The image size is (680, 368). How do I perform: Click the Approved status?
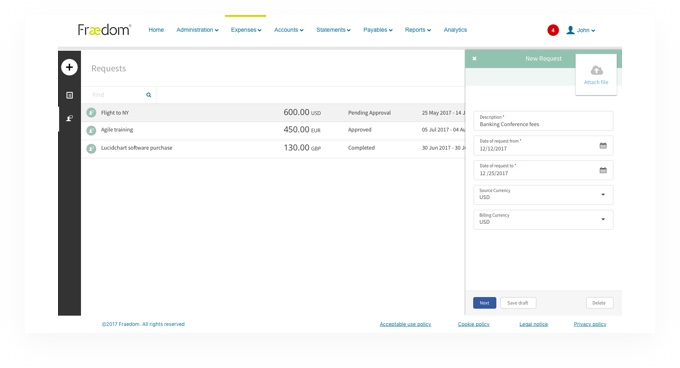[360, 130]
